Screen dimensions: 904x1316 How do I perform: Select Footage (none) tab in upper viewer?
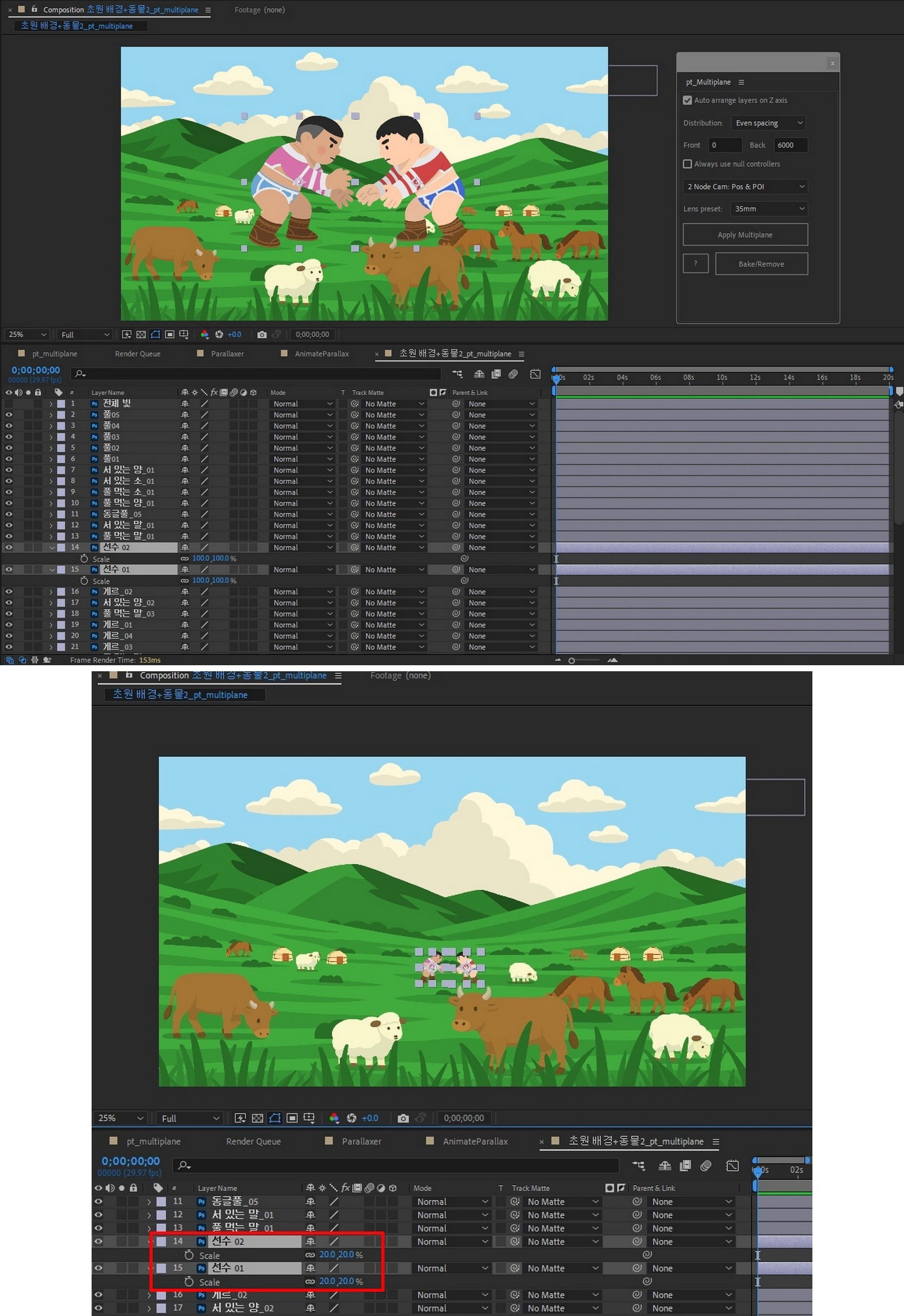point(260,10)
